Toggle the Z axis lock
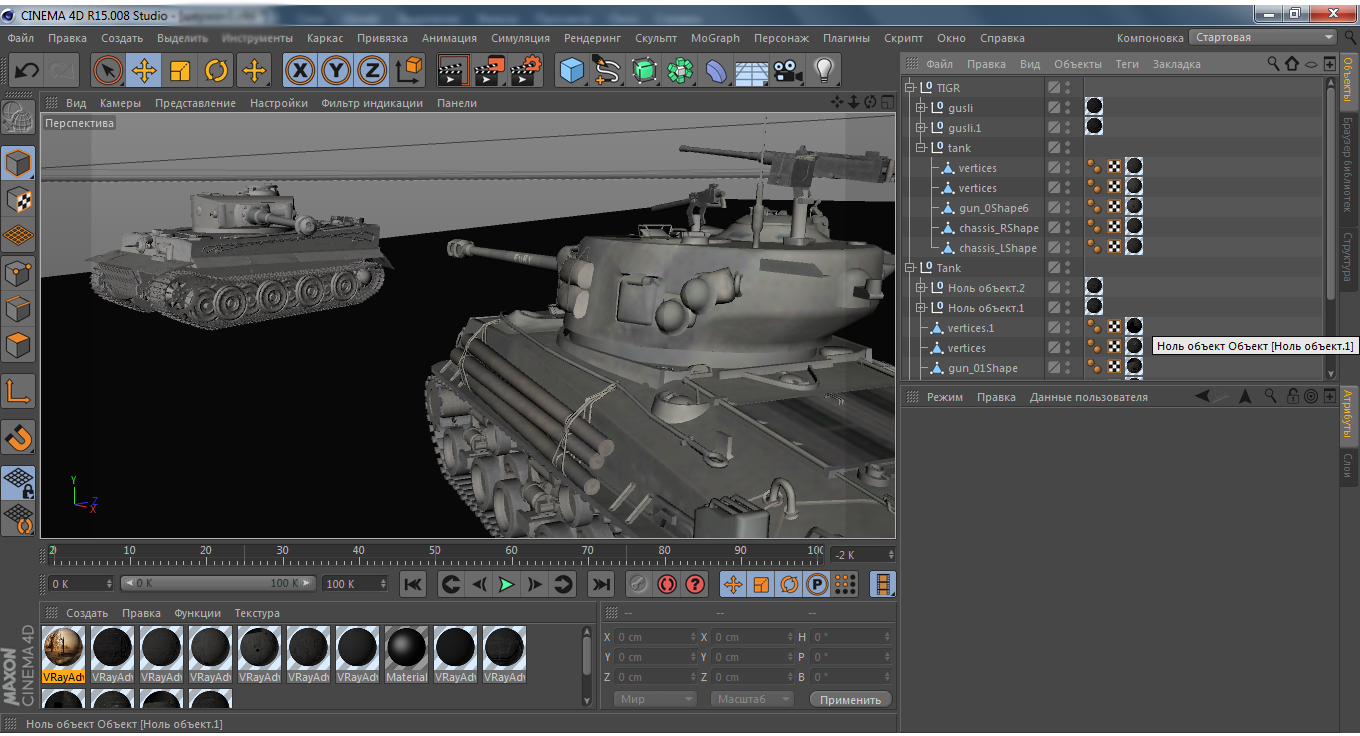This screenshot has width=1360, height=736. (373, 71)
